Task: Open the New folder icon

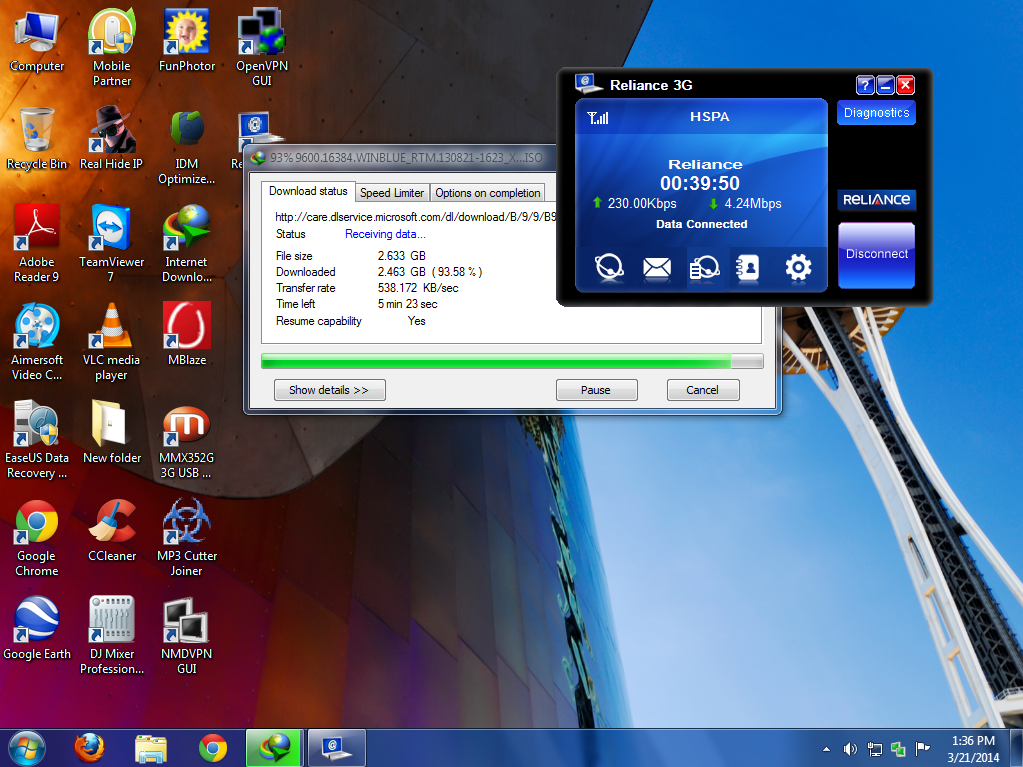Action: (x=112, y=433)
